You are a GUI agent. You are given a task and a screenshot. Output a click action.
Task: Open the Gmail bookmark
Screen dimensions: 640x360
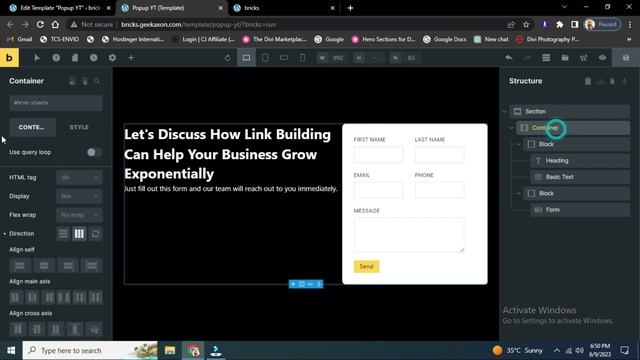(x=20, y=40)
